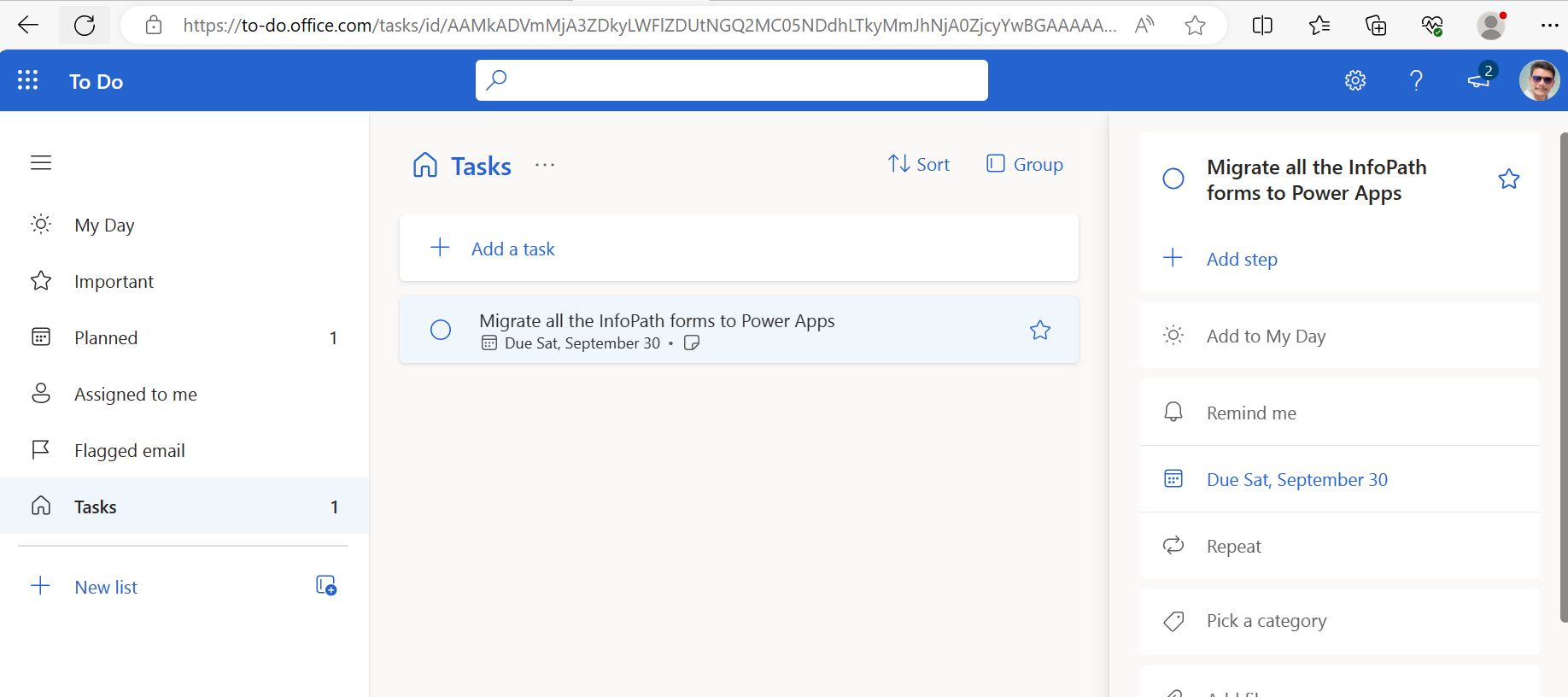Open browser Settings and more ellipsis

[1550, 26]
